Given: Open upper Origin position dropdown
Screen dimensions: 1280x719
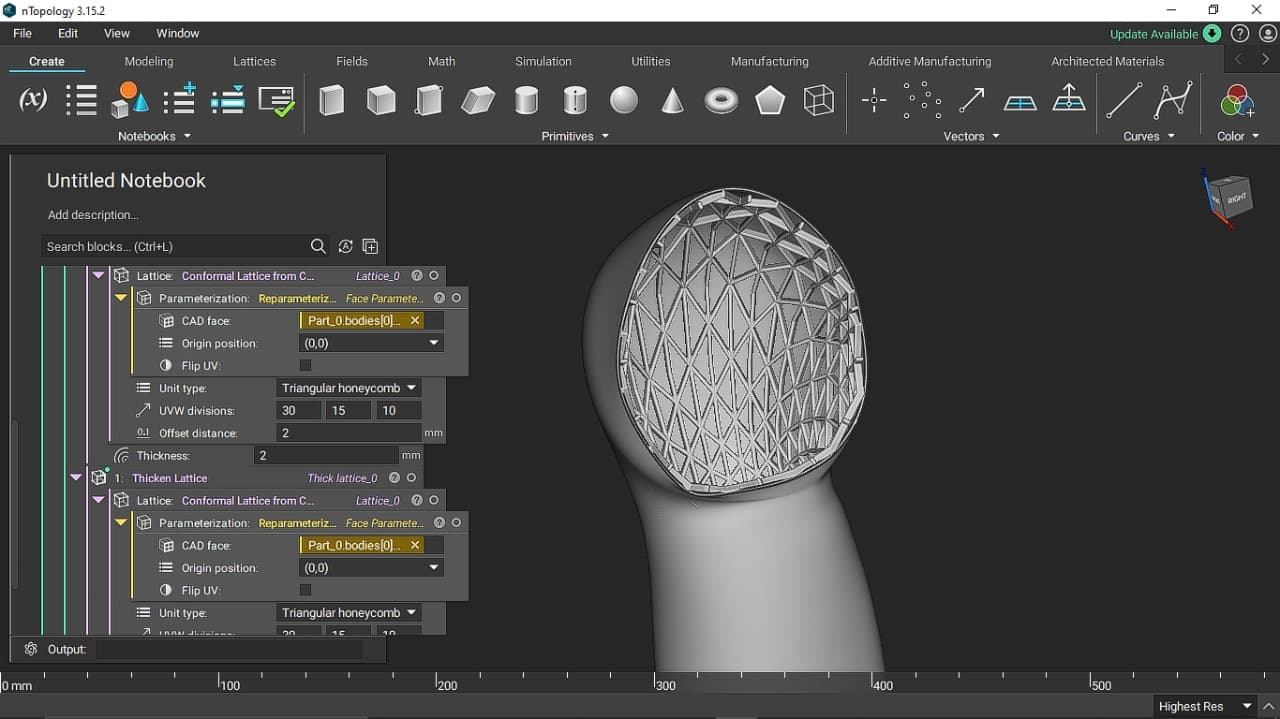Looking at the screenshot, I should point(371,343).
